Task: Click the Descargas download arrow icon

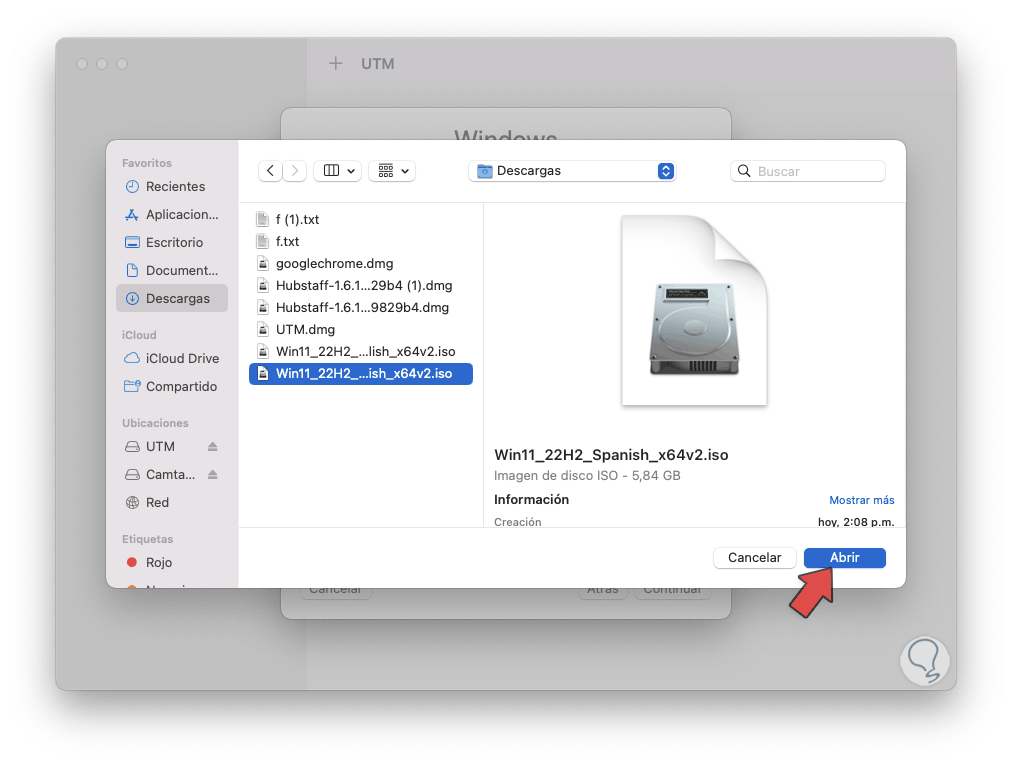Action: point(132,298)
